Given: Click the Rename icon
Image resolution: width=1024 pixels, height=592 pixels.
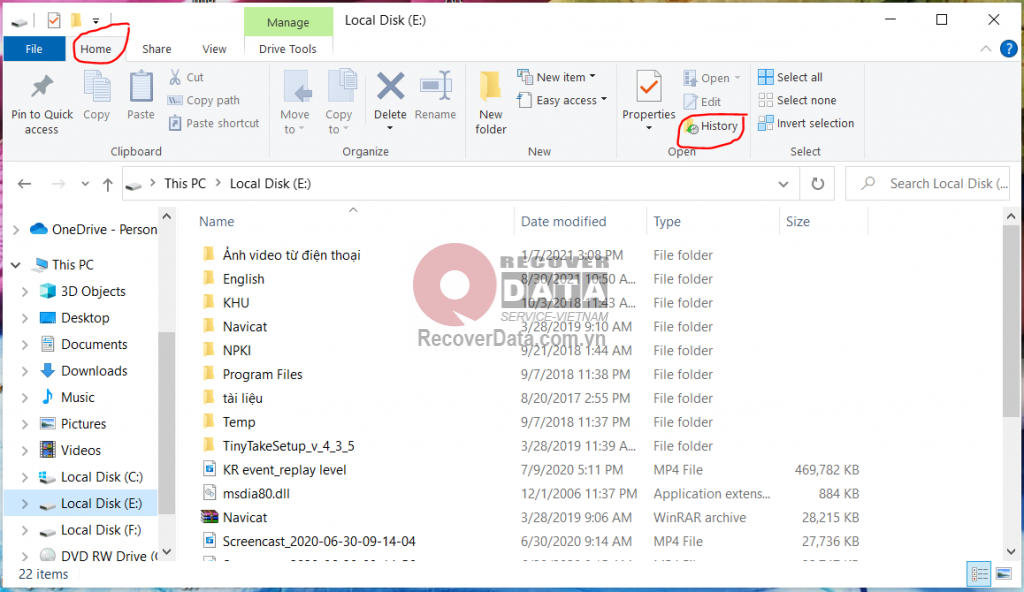Looking at the screenshot, I should (436, 88).
